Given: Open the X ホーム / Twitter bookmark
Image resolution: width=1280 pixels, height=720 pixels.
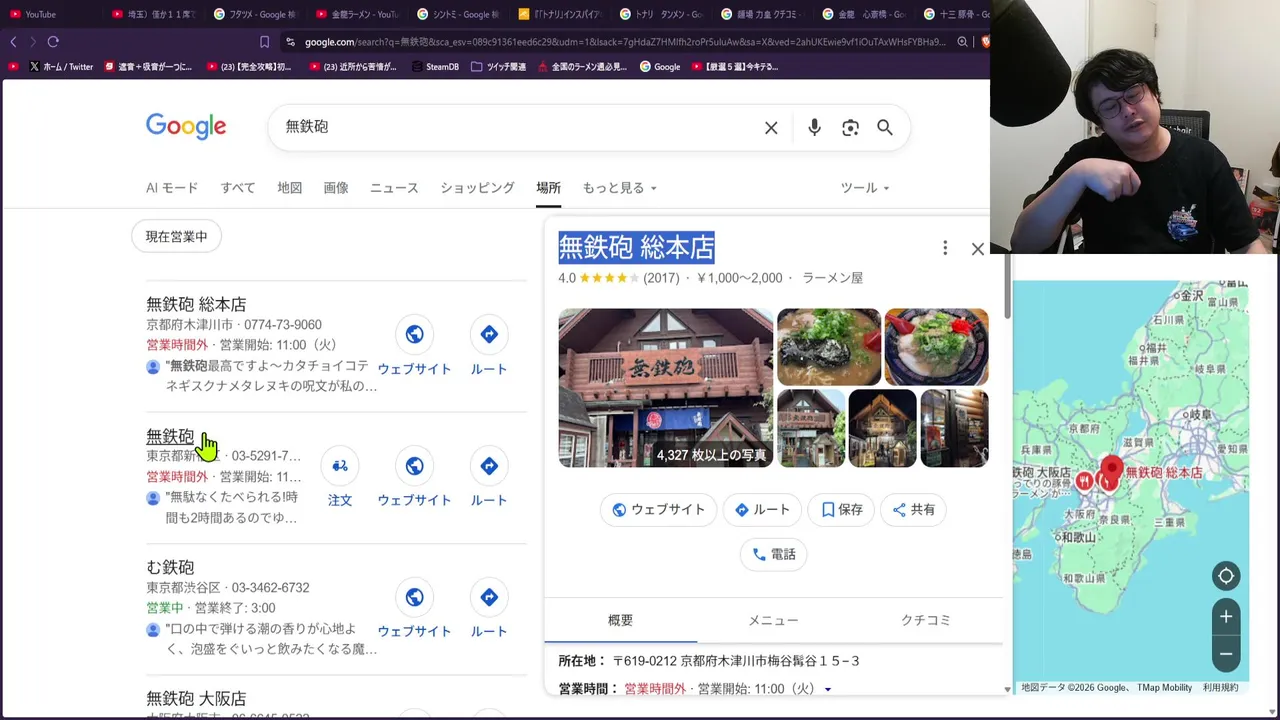Looking at the screenshot, I should (x=61, y=67).
